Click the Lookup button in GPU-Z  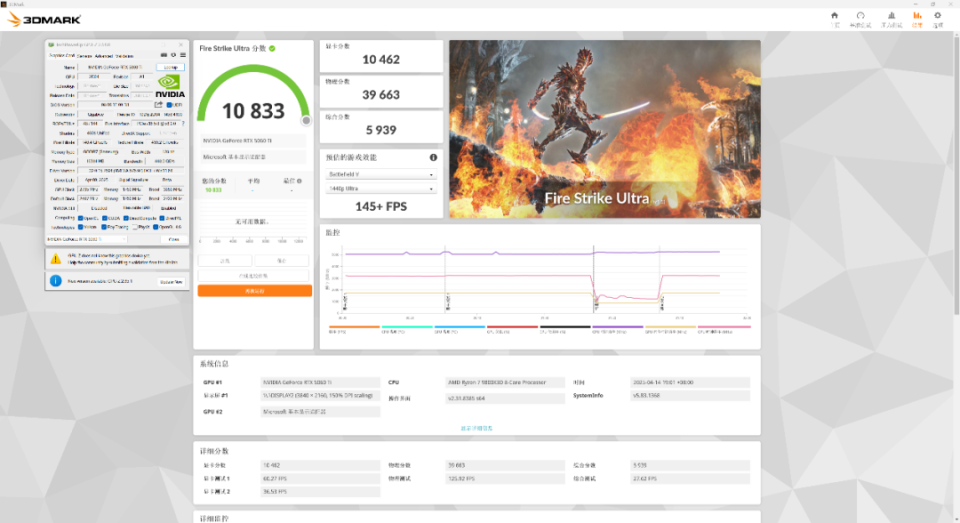(x=170, y=67)
